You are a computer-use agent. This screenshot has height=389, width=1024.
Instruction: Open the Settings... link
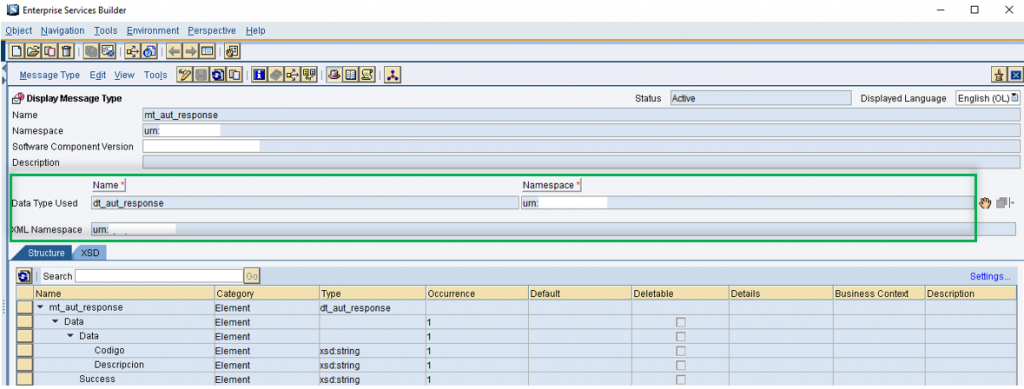pos(990,277)
